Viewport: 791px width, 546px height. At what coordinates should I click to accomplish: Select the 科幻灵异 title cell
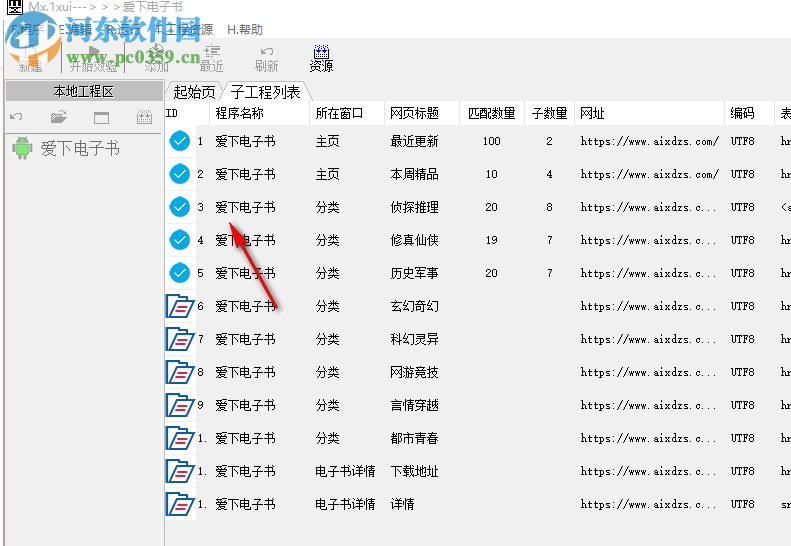click(x=414, y=339)
